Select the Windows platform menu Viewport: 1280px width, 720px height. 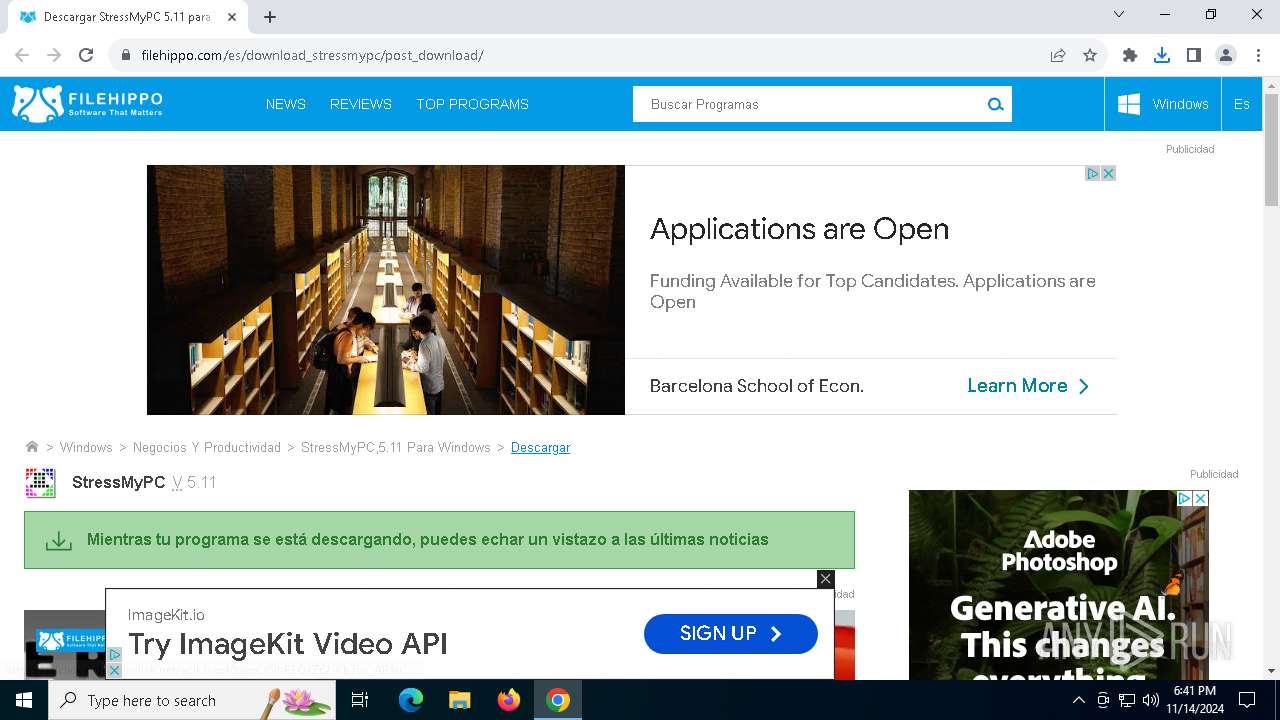1163,104
